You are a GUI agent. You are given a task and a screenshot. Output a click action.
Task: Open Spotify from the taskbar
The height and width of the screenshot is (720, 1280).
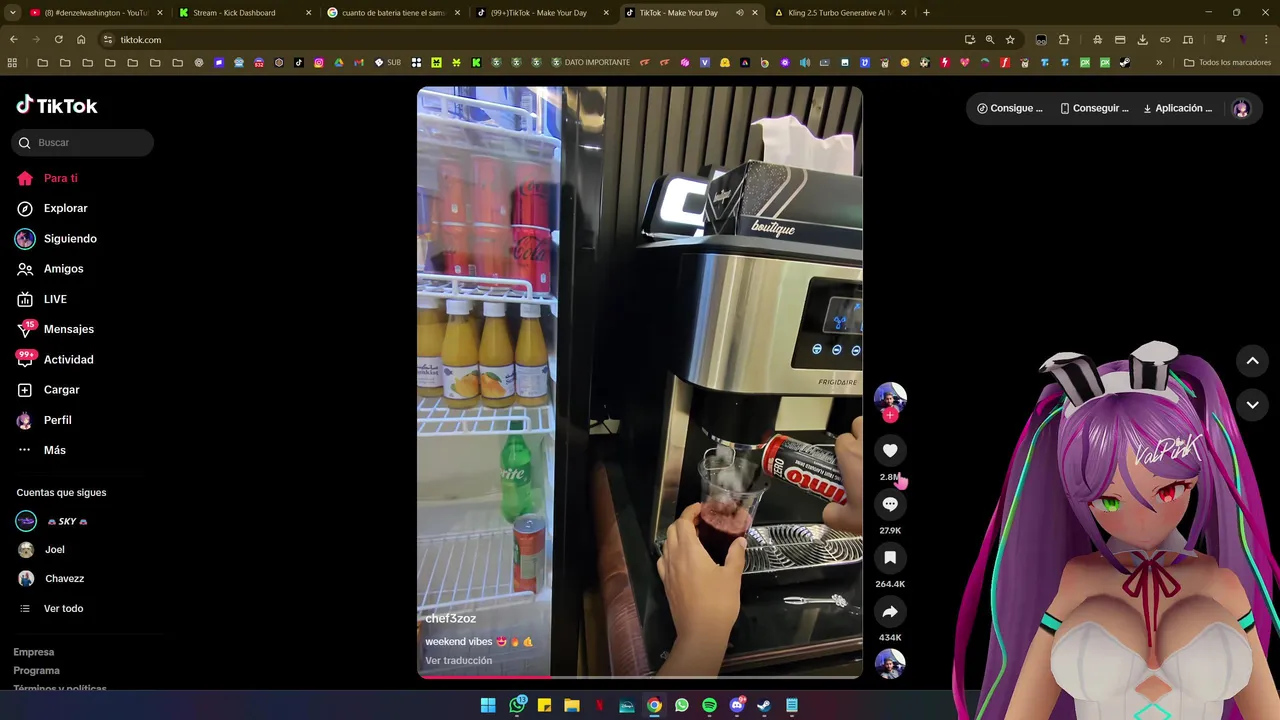[x=709, y=705]
